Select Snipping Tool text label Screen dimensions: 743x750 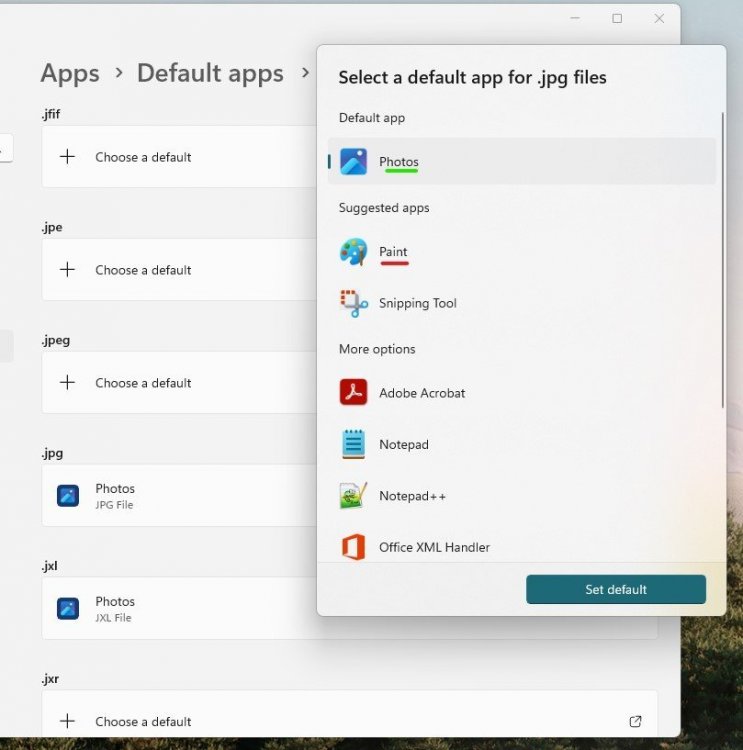[x=417, y=303]
